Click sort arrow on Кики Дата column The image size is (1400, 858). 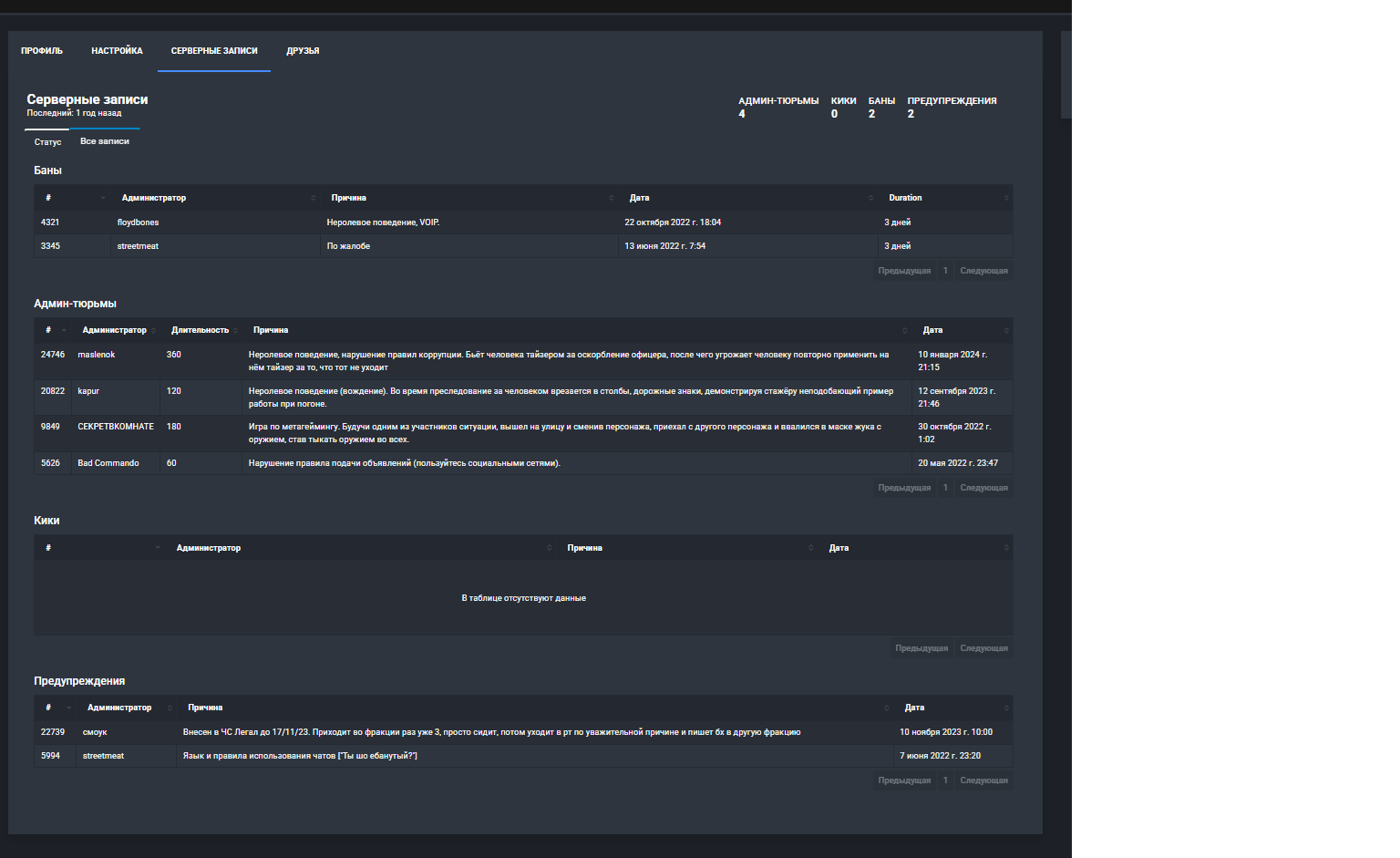pyautogui.click(x=1005, y=548)
